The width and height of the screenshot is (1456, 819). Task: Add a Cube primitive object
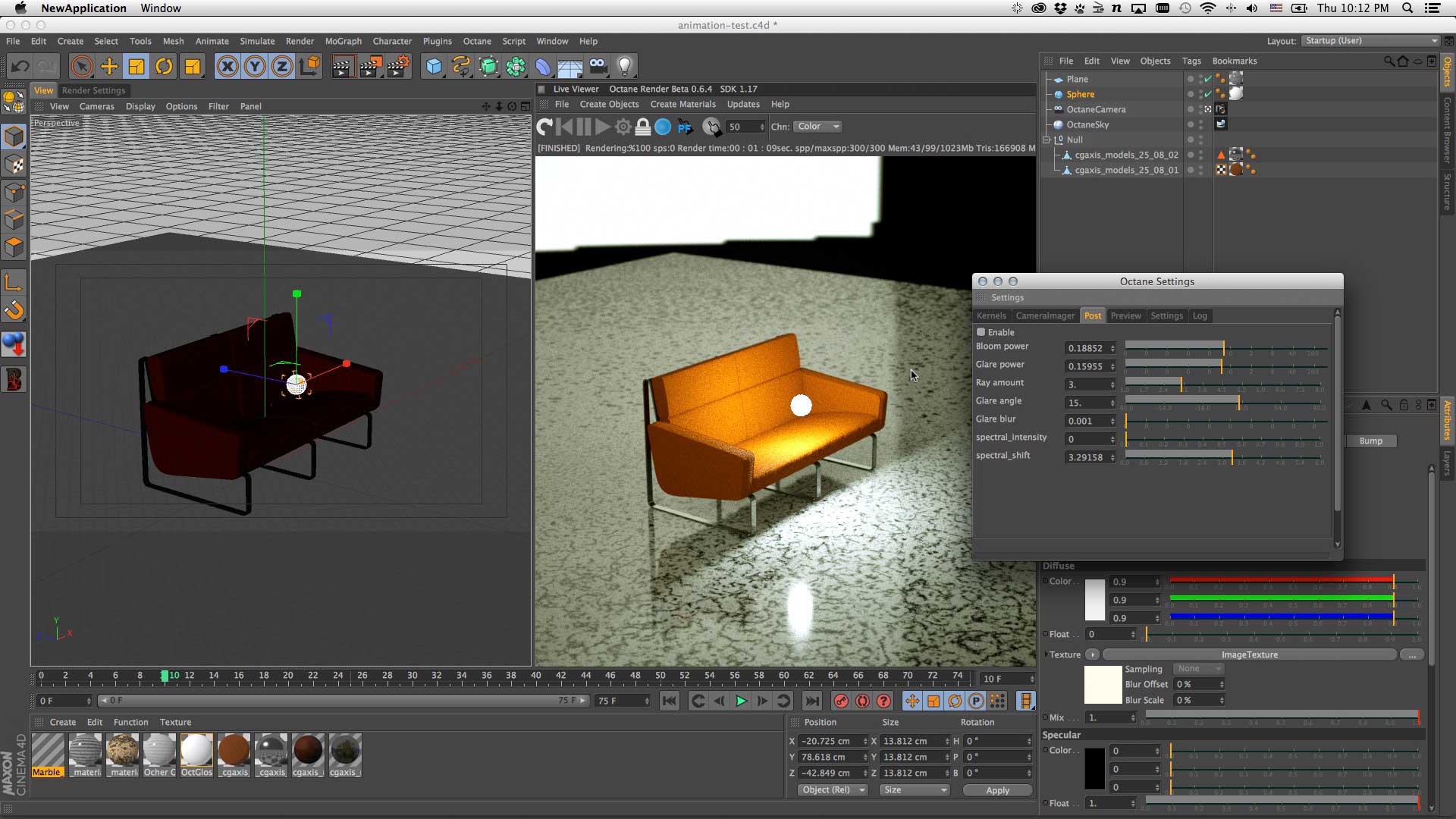click(433, 67)
